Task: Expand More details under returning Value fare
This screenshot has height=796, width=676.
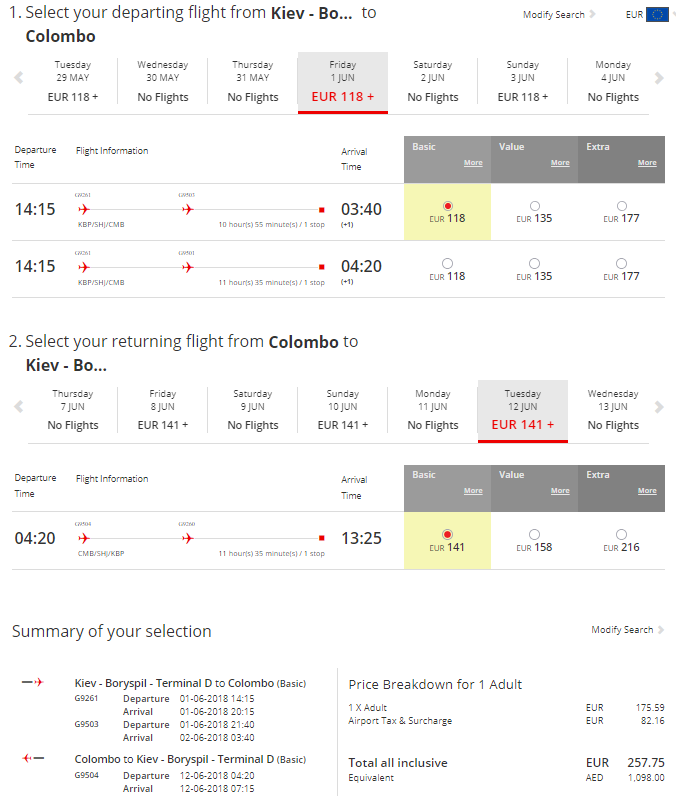Action: click(x=560, y=491)
